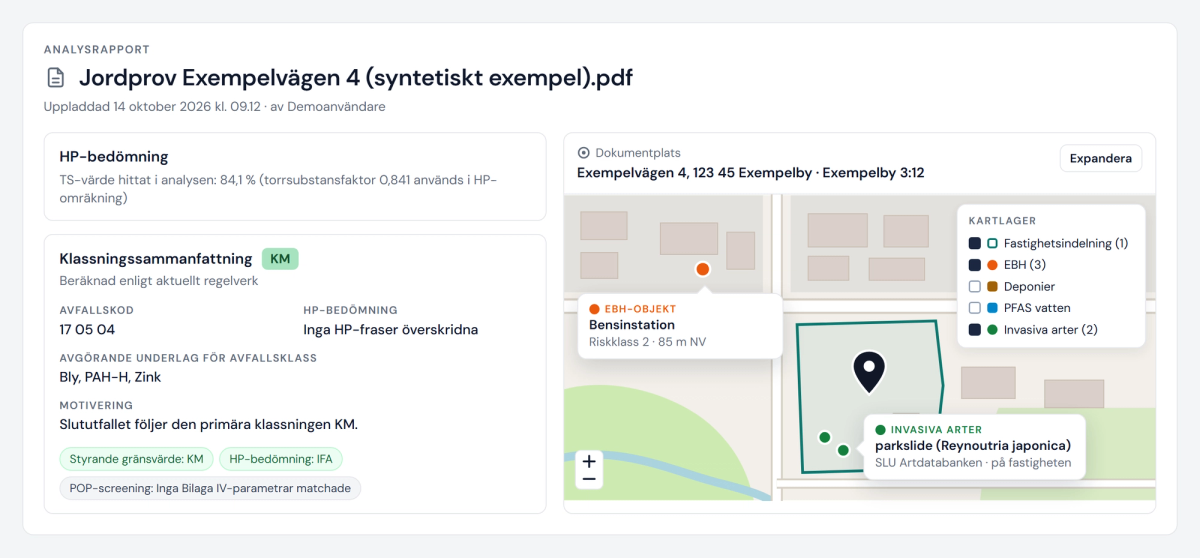Click the waste code 17 05 04
The width and height of the screenshot is (1200, 558).
[x=87, y=329]
